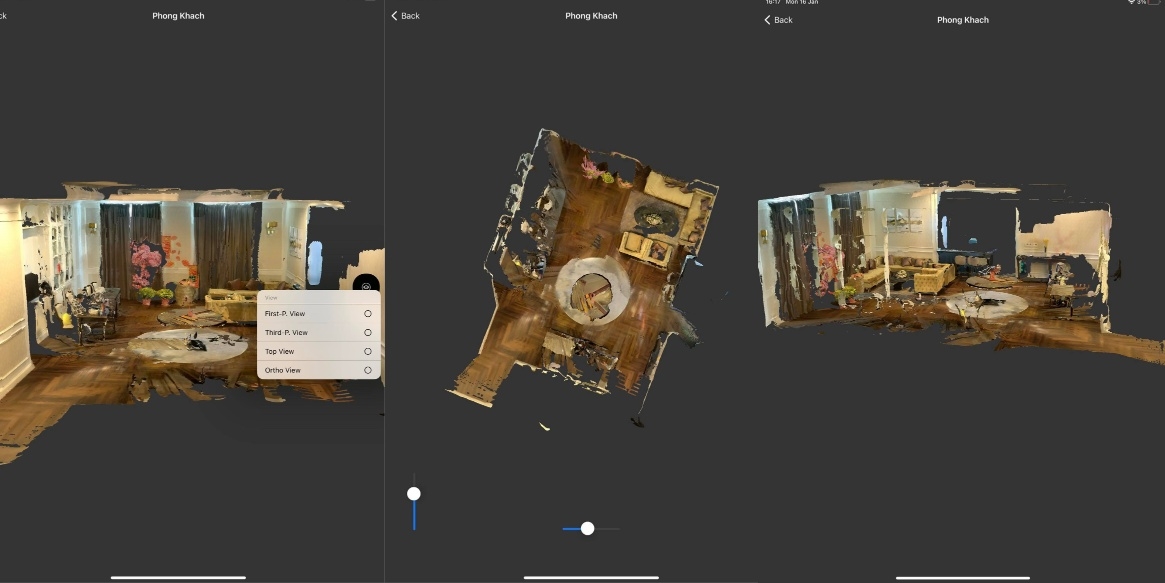Image resolution: width=1165 pixels, height=583 pixels.
Task: Go Back in the panel showing the date
Action: pos(778,20)
